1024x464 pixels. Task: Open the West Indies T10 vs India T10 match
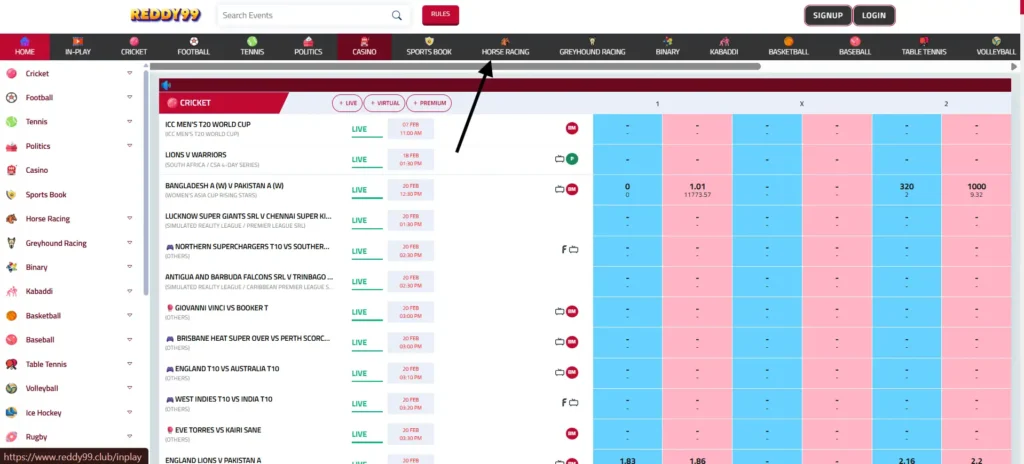(219, 399)
